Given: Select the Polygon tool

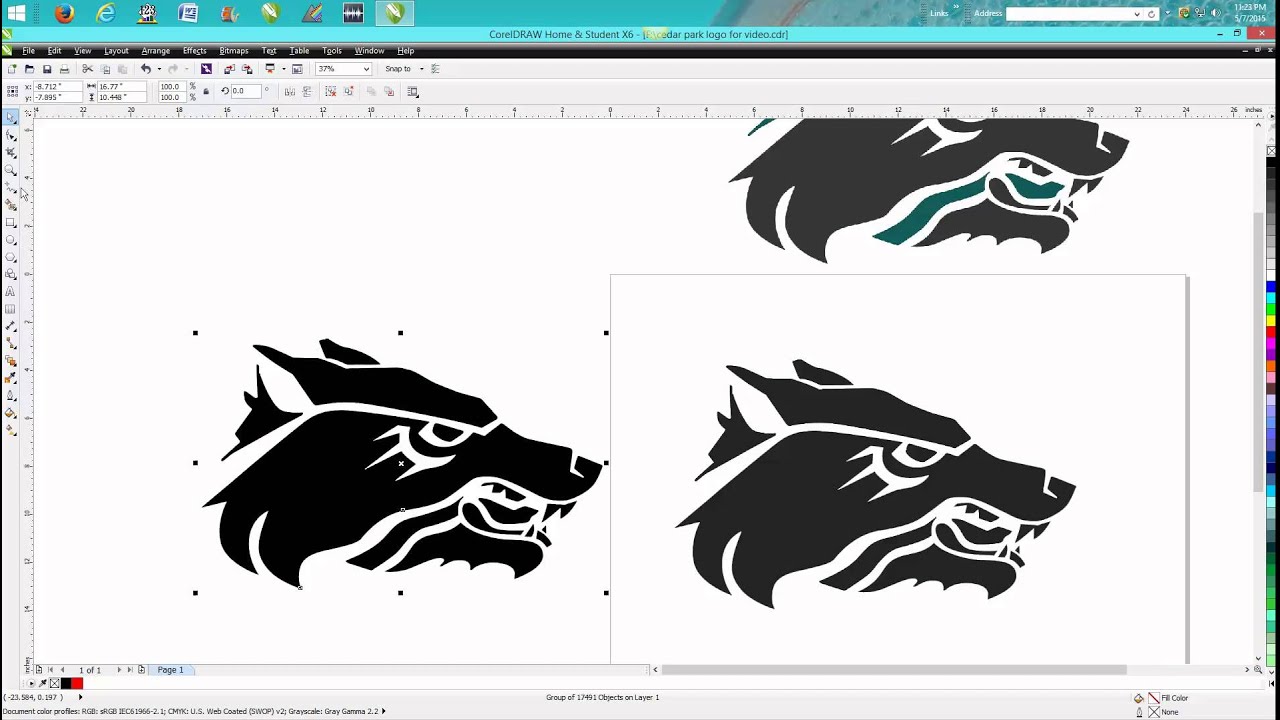Looking at the screenshot, I should [11, 256].
